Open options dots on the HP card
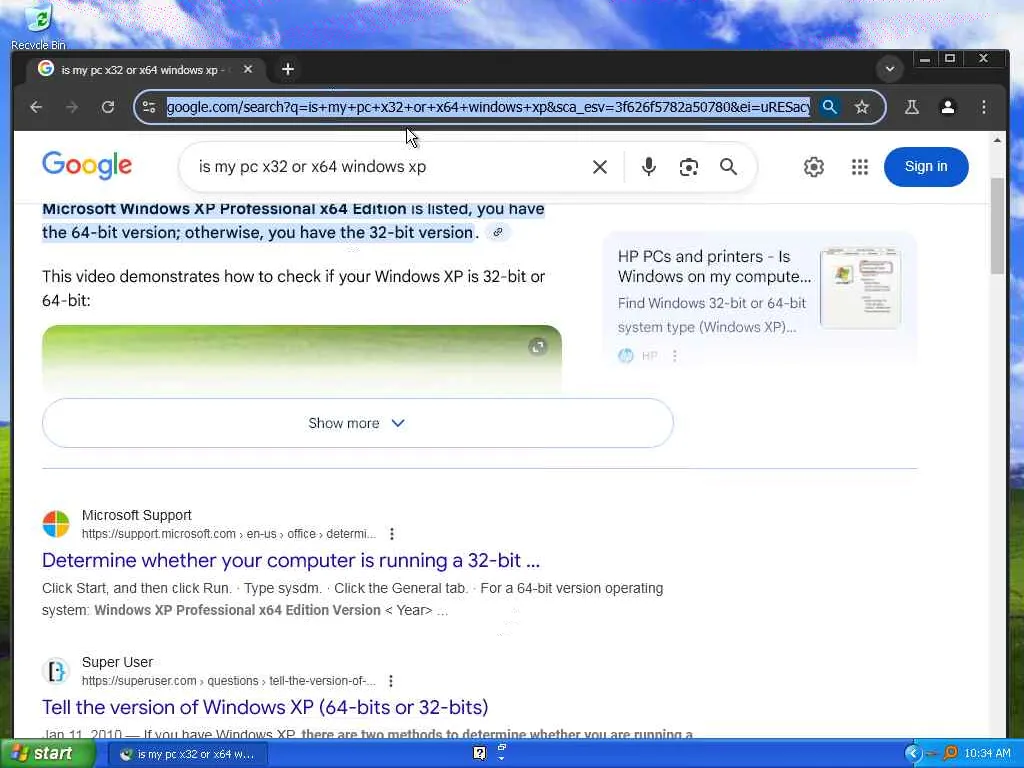 675,356
